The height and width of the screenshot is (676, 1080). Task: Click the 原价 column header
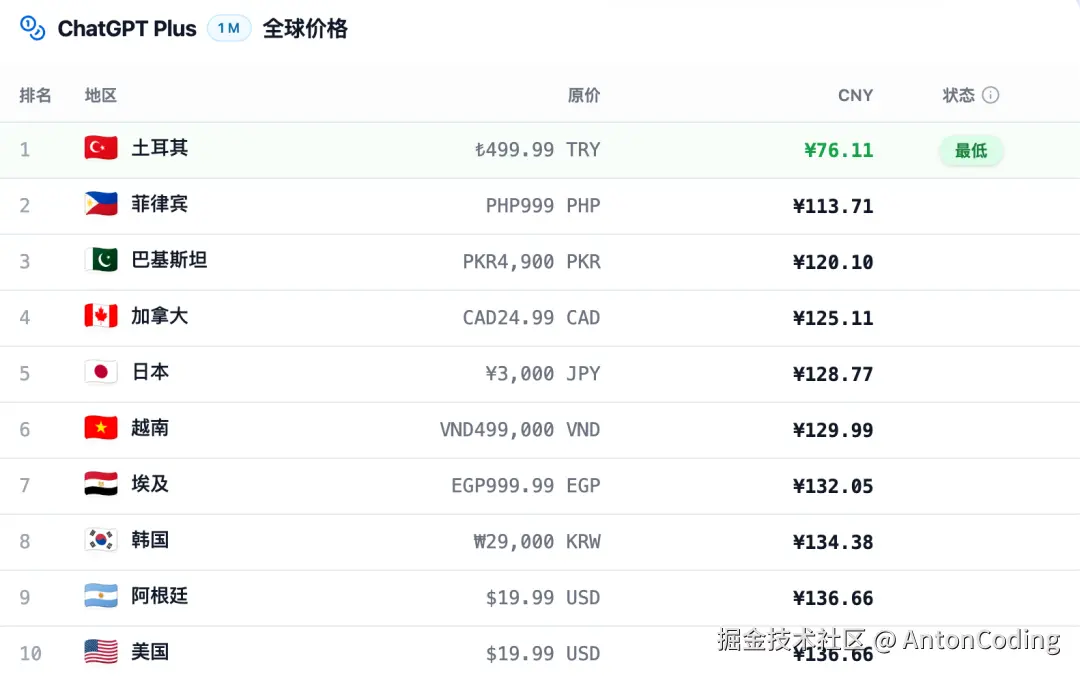coord(583,95)
